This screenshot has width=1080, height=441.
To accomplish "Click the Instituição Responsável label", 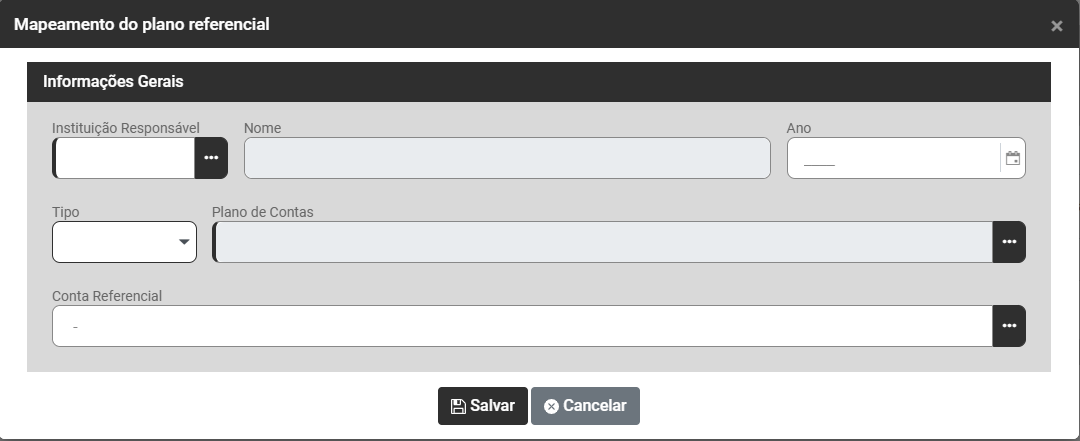I will click(x=126, y=128).
